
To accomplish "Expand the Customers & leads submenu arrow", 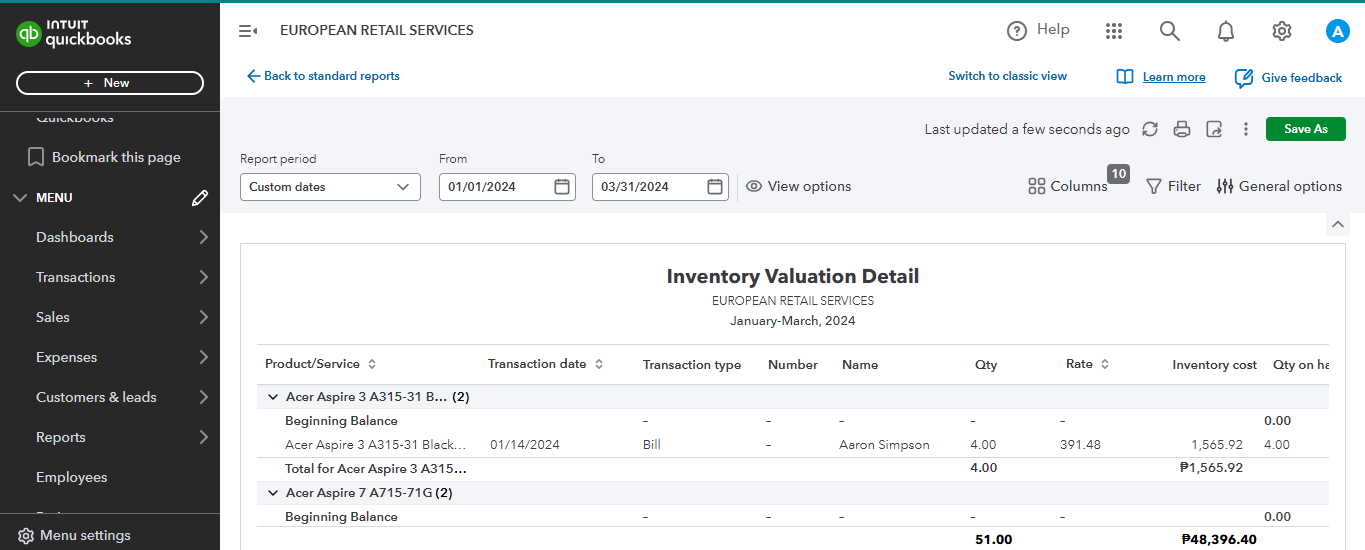I will coord(203,397).
